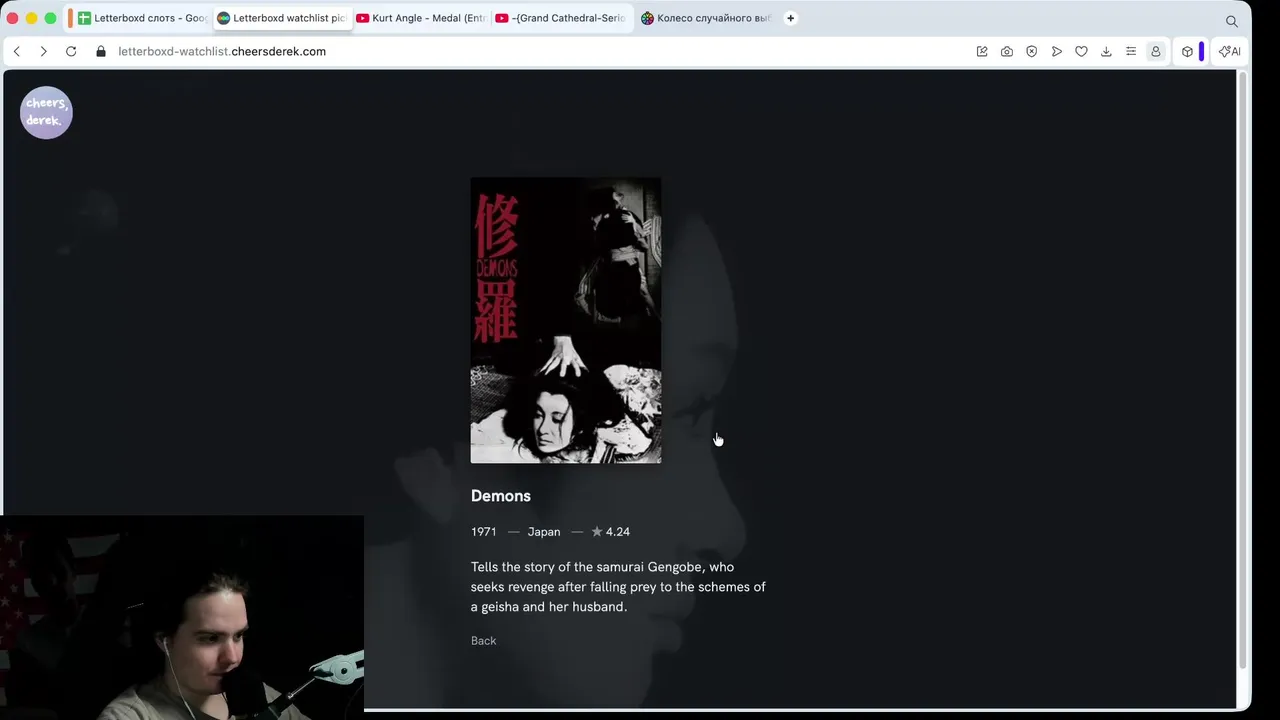Click the country label Japan
Screen dimensions: 1280x720
pyautogui.click(x=544, y=532)
